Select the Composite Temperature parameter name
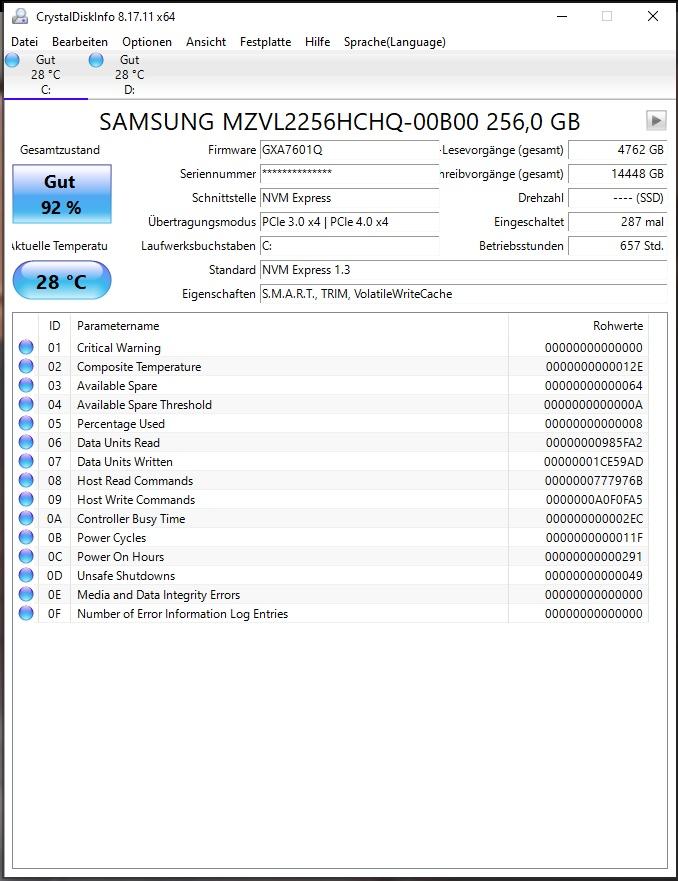The width and height of the screenshot is (678, 881). pyautogui.click(x=139, y=367)
